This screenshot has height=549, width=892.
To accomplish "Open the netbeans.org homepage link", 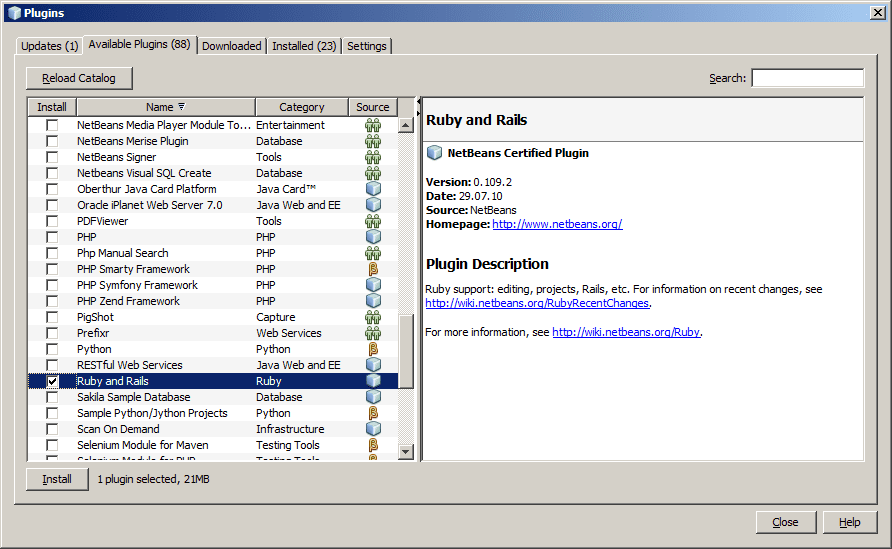I will [557, 224].
